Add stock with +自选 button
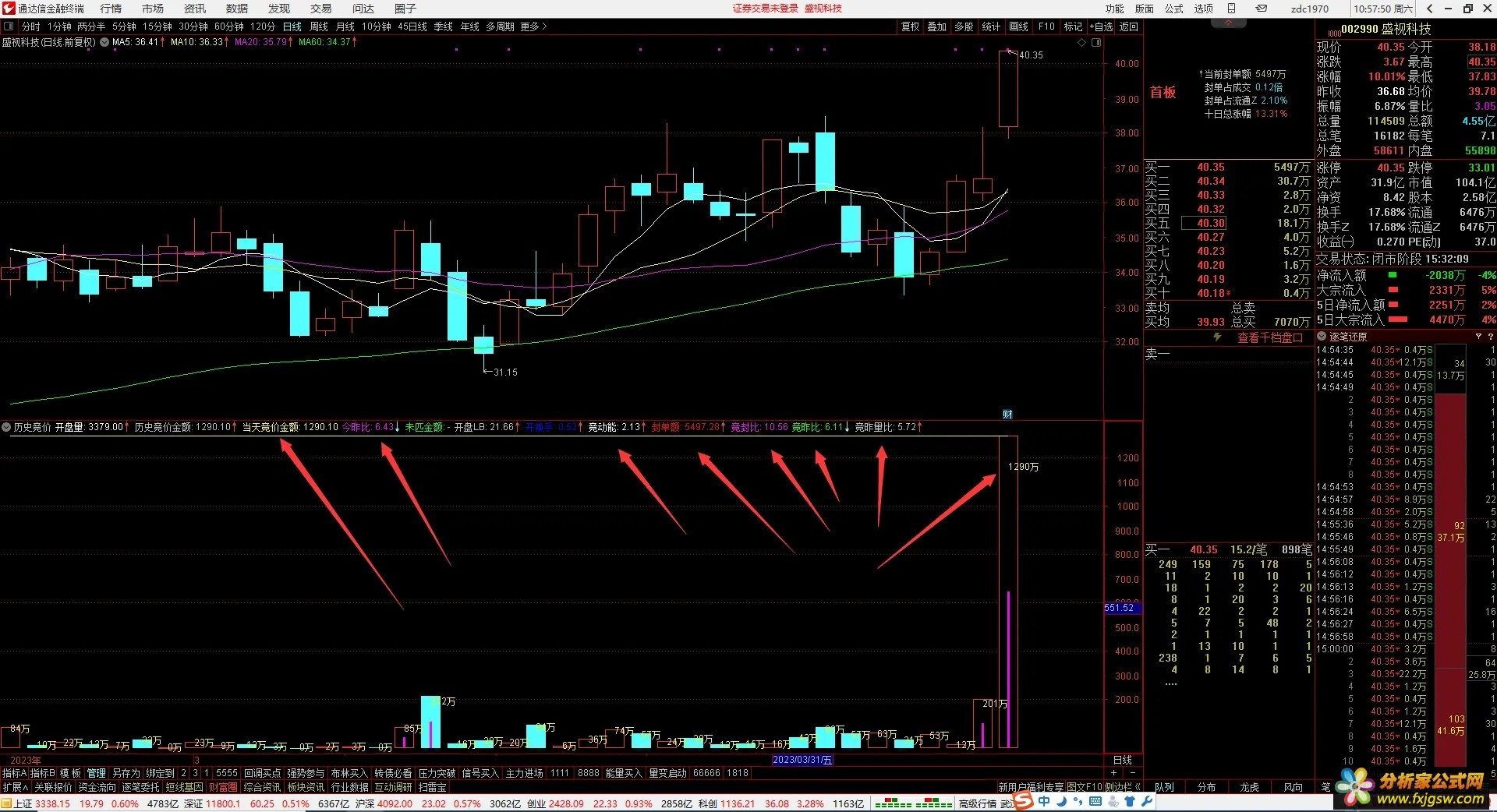The image size is (1497, 812). (x=1101, y=26)
